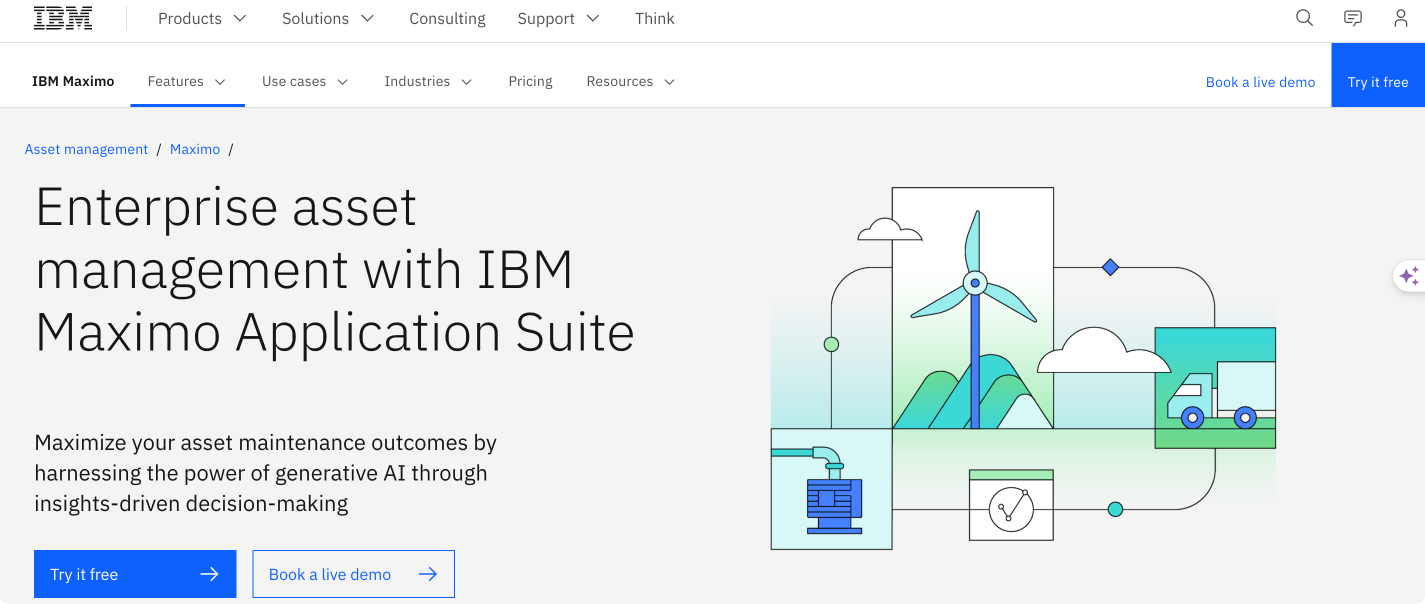Click the wind turbine hero illustration
1425x604 pixels.
[x=1023, y=368]
